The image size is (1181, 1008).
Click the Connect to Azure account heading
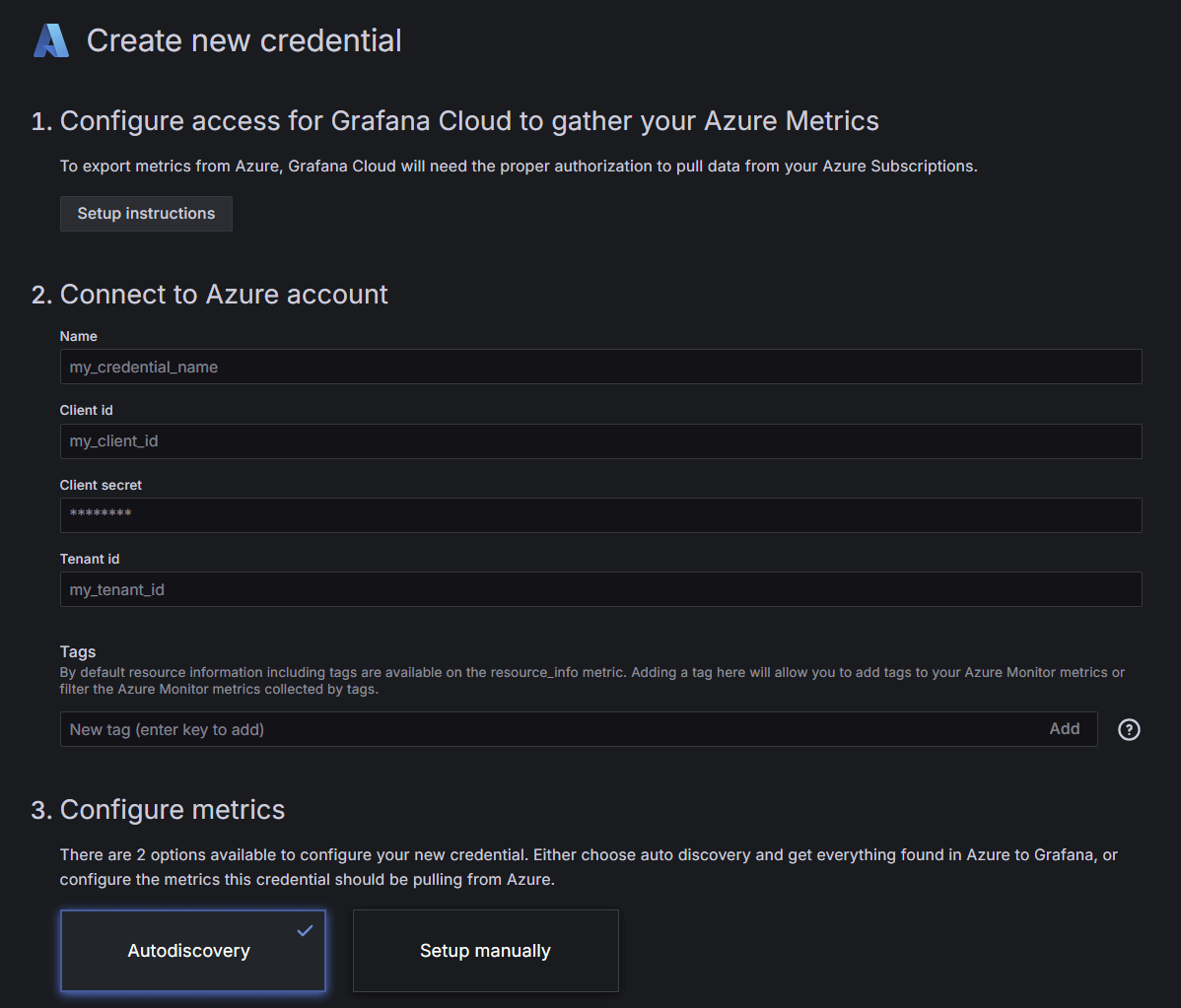224,294
